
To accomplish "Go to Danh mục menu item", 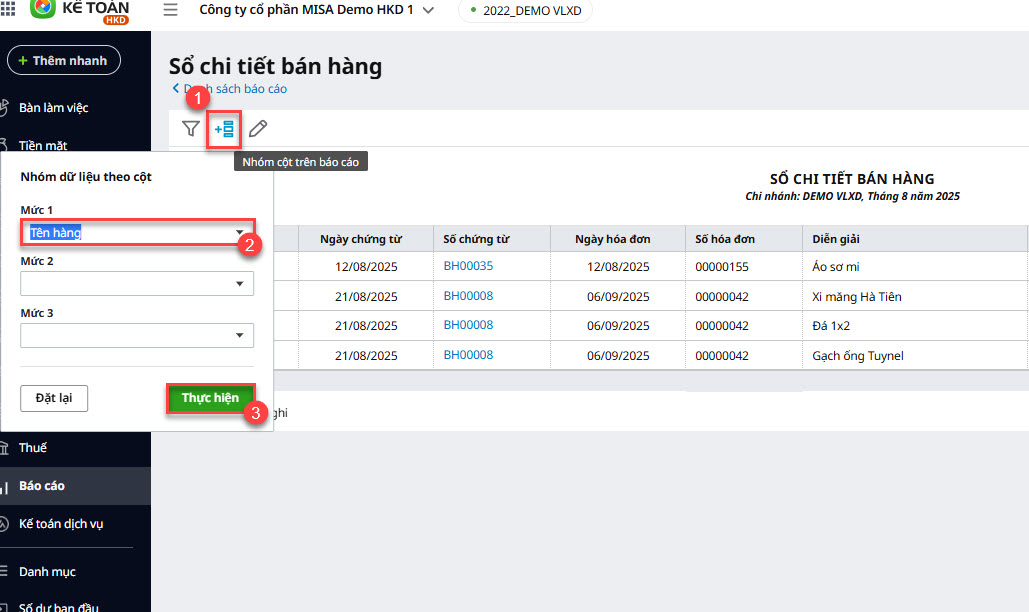I will (47, 572).
